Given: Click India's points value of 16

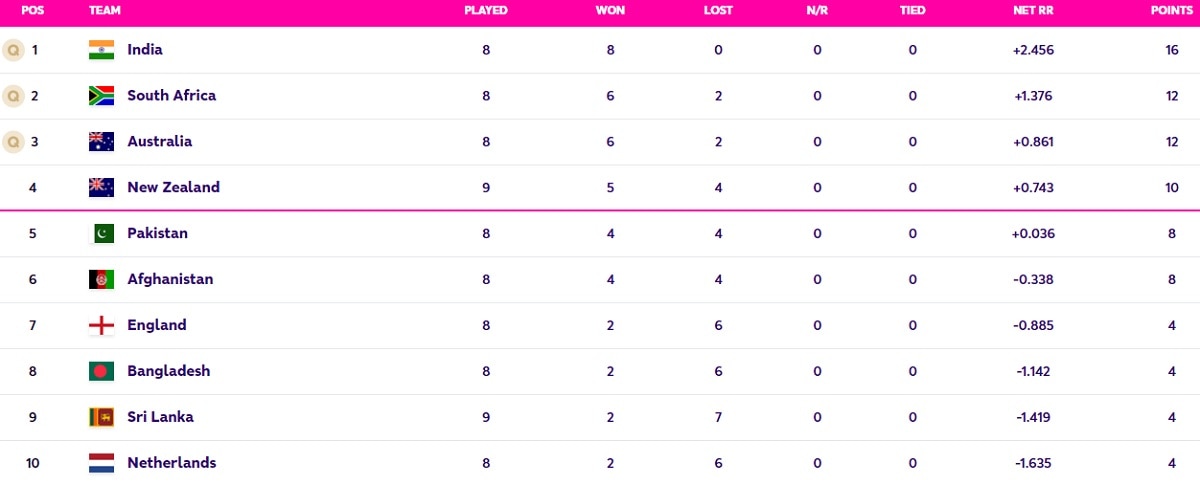Looking at the screenshot, I should click(x=1171, y=50).
